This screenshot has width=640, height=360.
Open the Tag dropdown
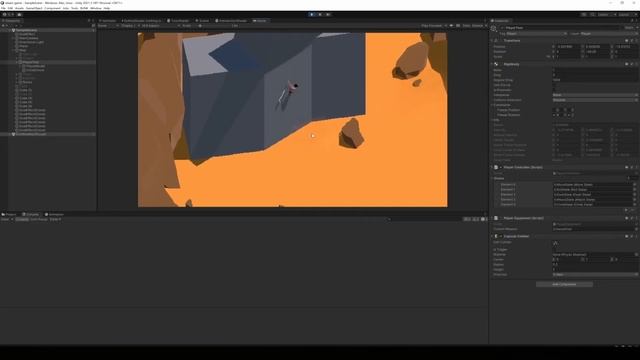[x=536, y=33]
